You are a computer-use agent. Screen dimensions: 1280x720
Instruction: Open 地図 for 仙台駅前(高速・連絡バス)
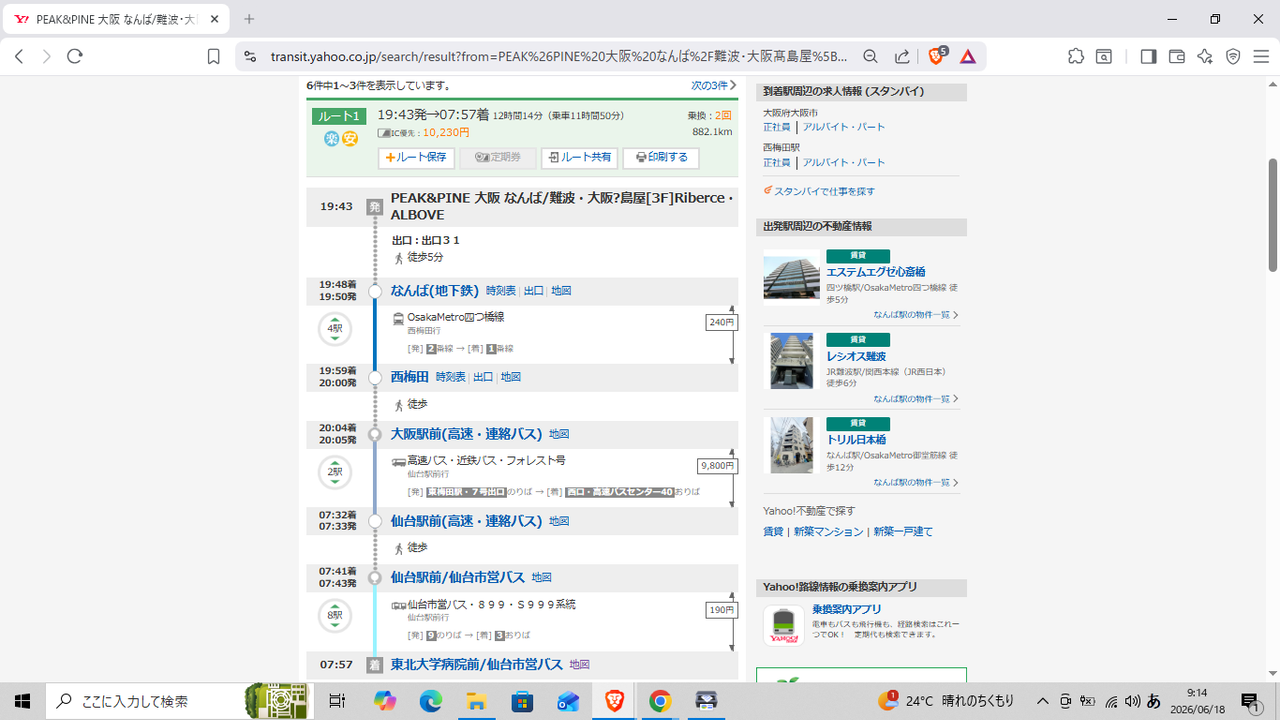pyautogui.click(x=559, y=521)
